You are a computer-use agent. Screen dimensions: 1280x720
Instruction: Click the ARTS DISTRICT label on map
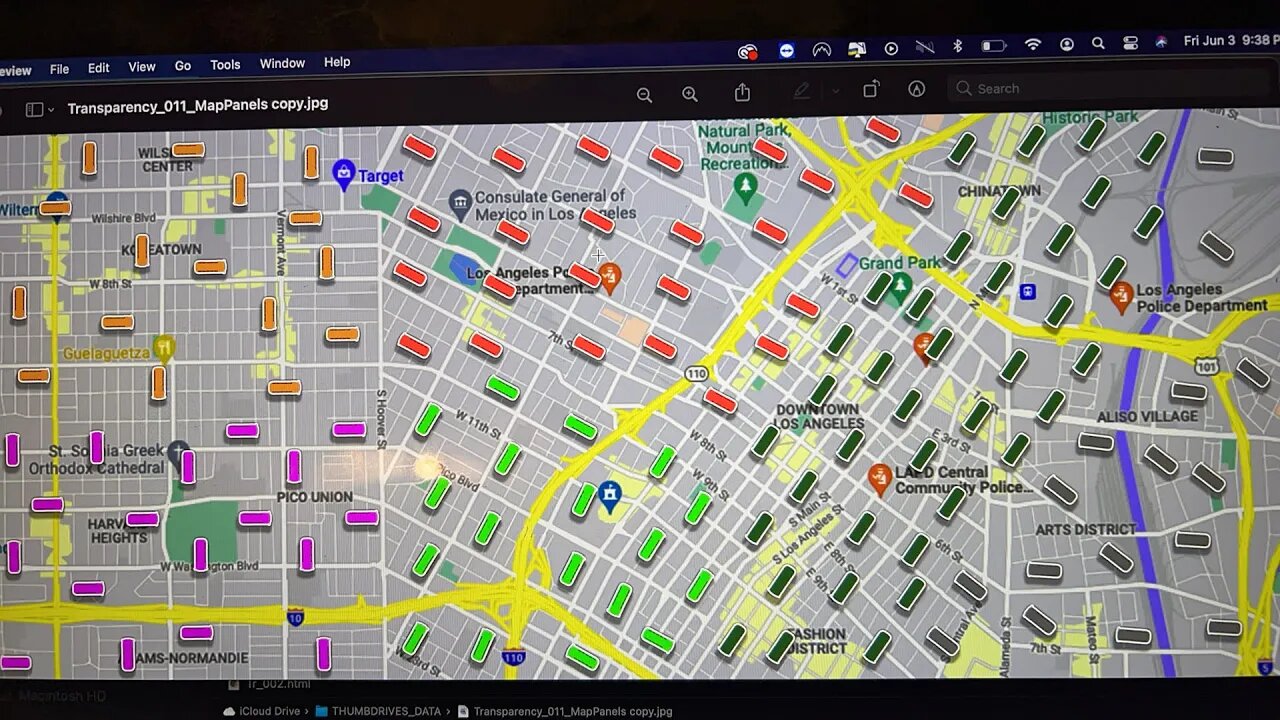[1085, 529]
